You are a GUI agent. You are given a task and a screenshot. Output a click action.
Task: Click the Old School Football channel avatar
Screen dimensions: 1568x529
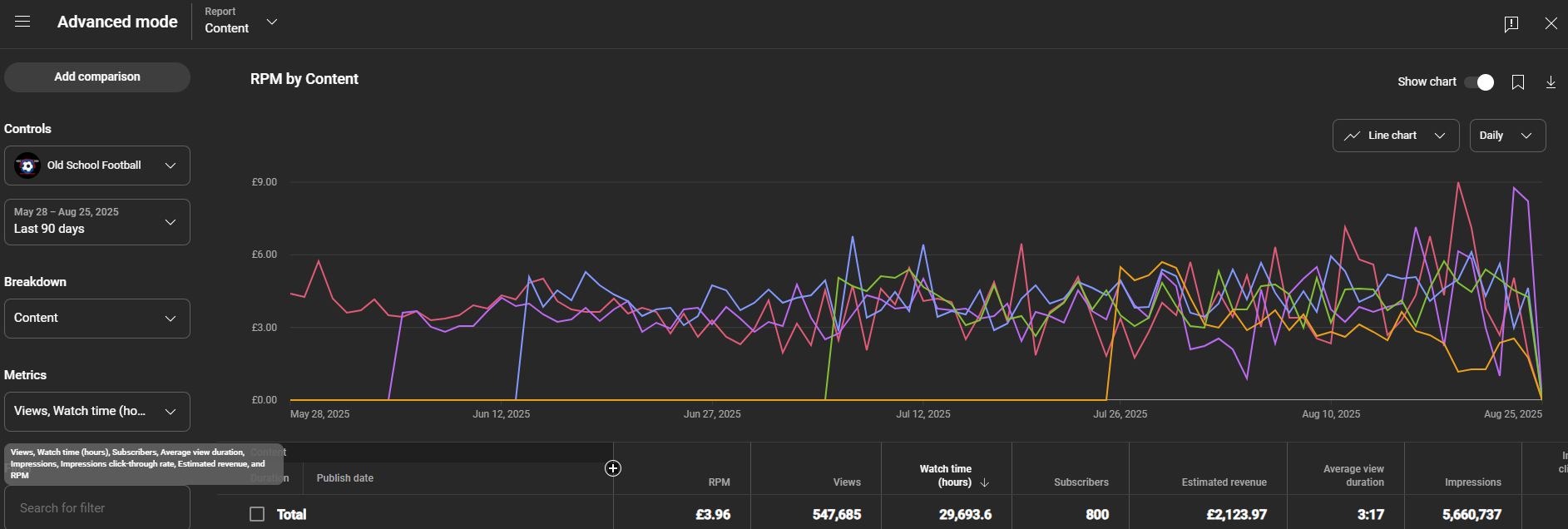click(x=27, y=166)
